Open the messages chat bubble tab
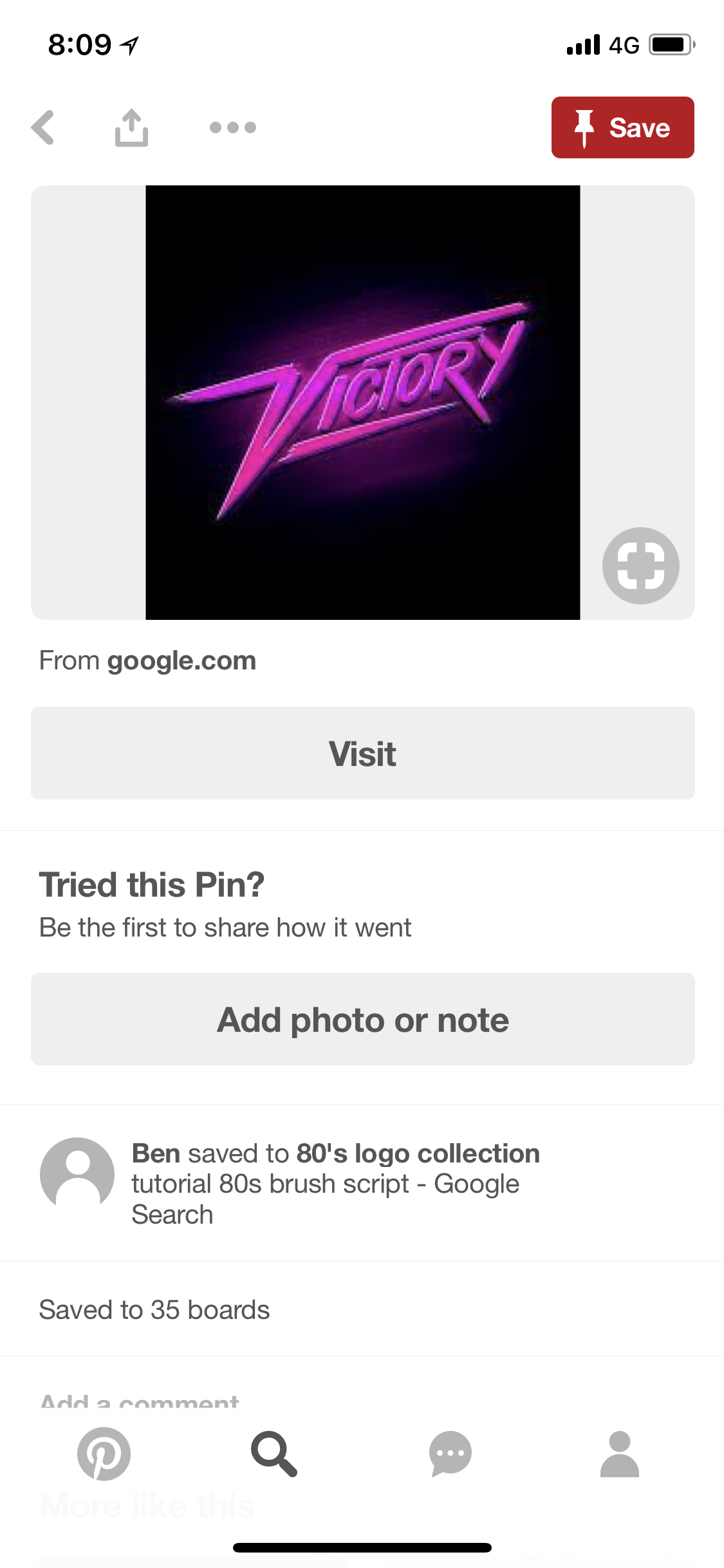Screen dimensions: 724x1568 [x=450, y=1453]
